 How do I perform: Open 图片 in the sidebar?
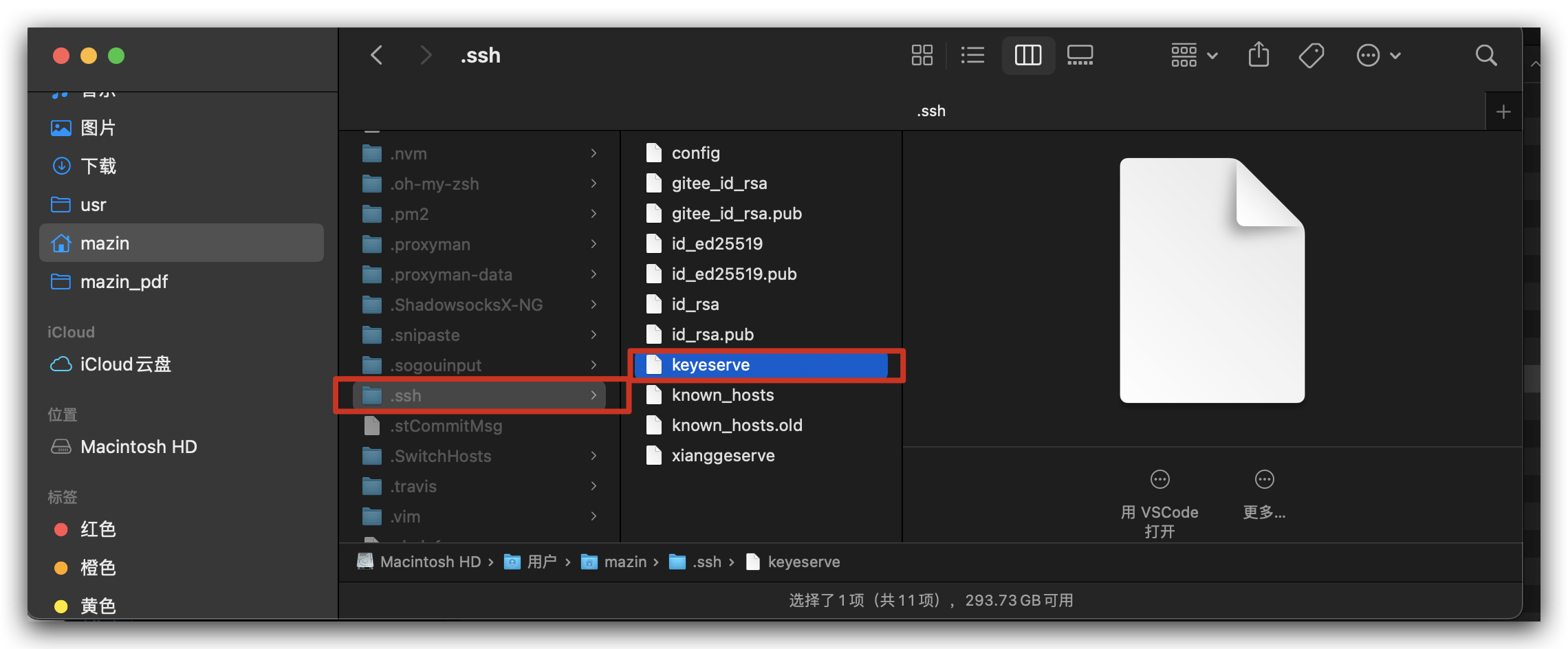point(182,128)
